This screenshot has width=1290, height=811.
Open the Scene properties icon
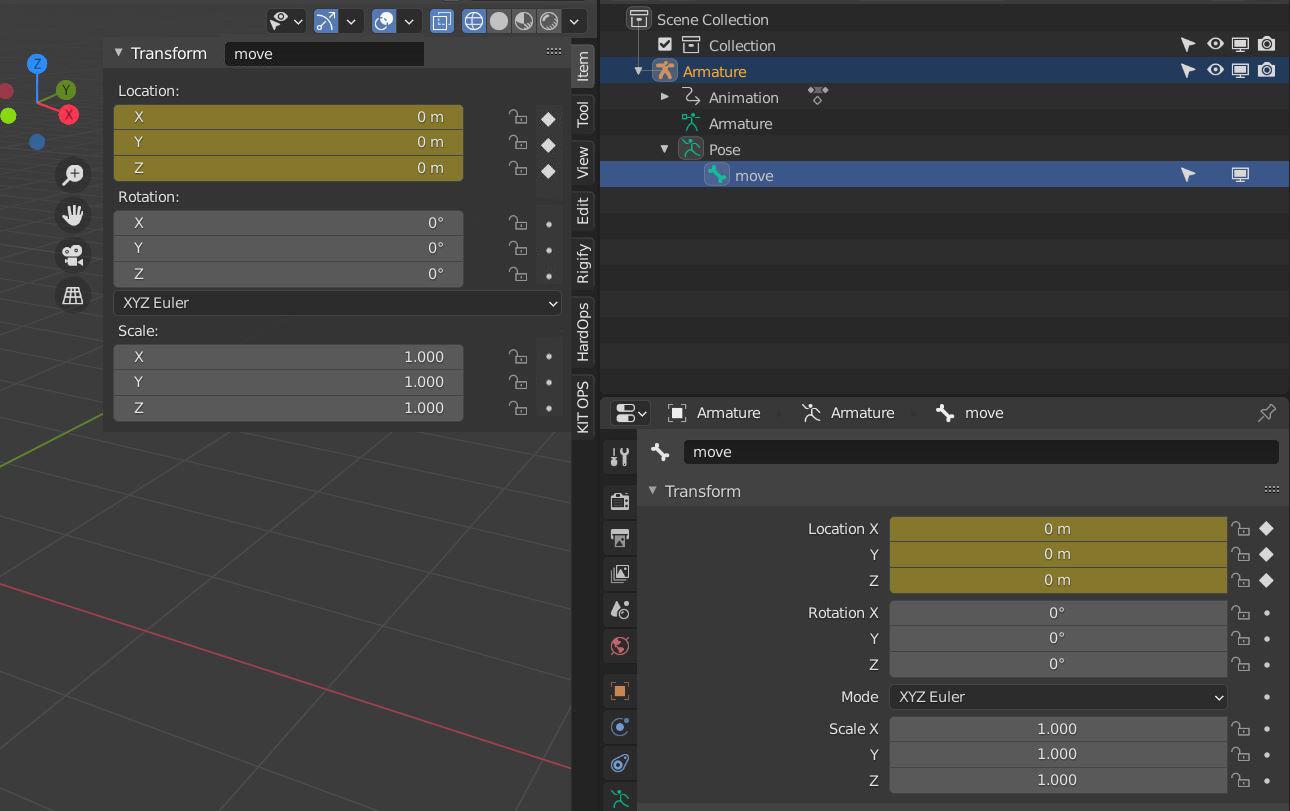tap(620, 609)
